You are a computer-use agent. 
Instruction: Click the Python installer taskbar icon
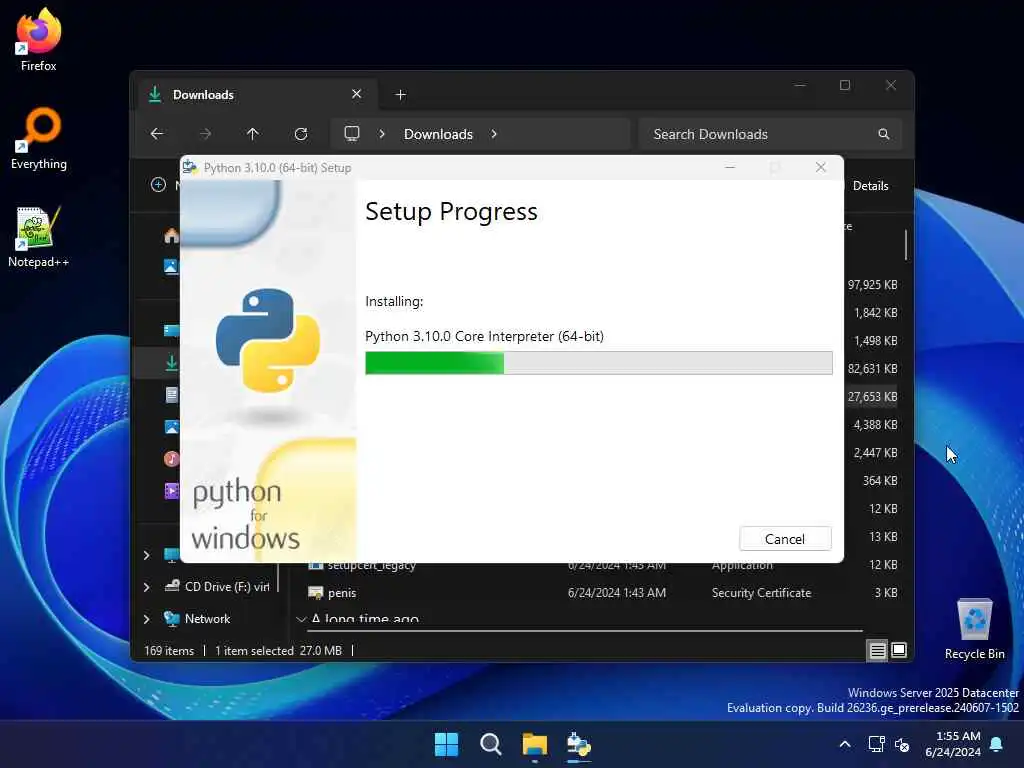tap(579, 744)
